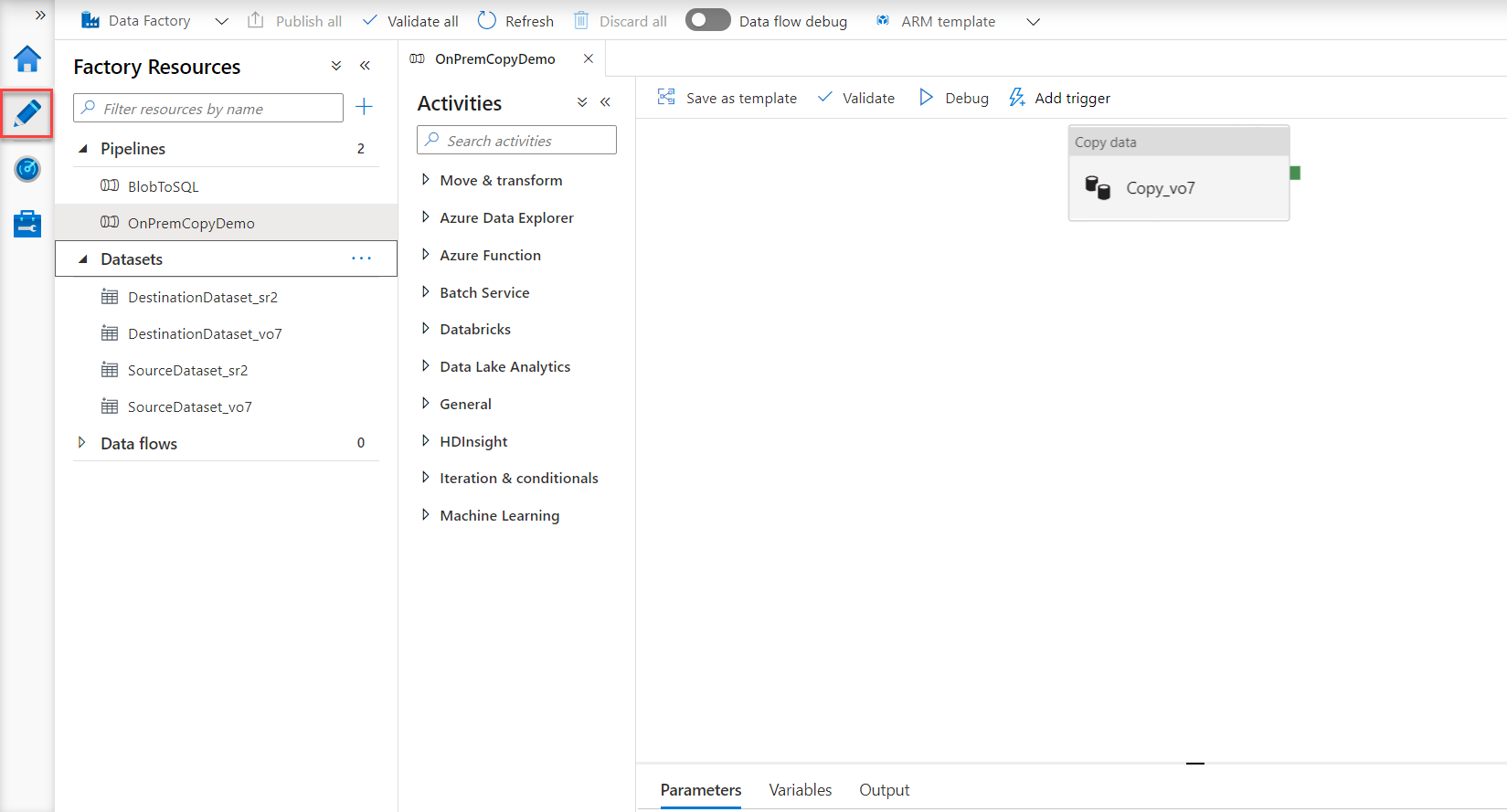This screenshot has width=1507, height=812.
Task: Open the DestinationDataset_vo7 dataset
Action: 205,333
